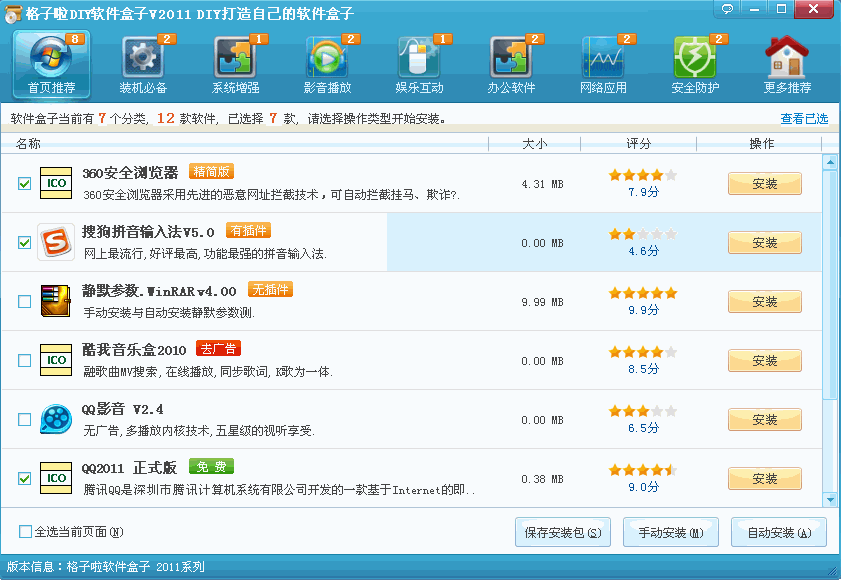The width and height of the screenshot is (841, 580).
Task: Sort list by 大小 column header
Action: 535,144
